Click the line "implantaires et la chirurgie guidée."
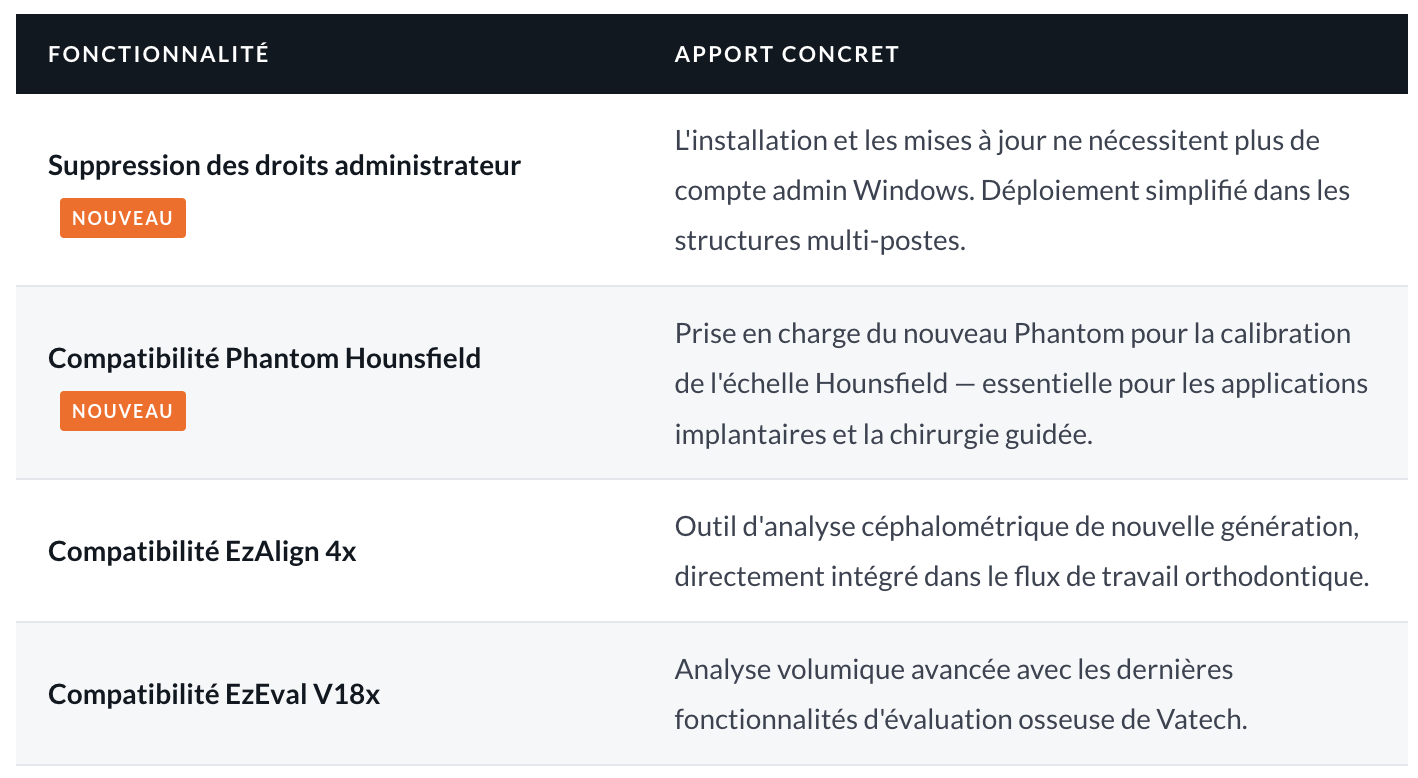The width and height of the screenshot is (1418, 778). point(883,435)
